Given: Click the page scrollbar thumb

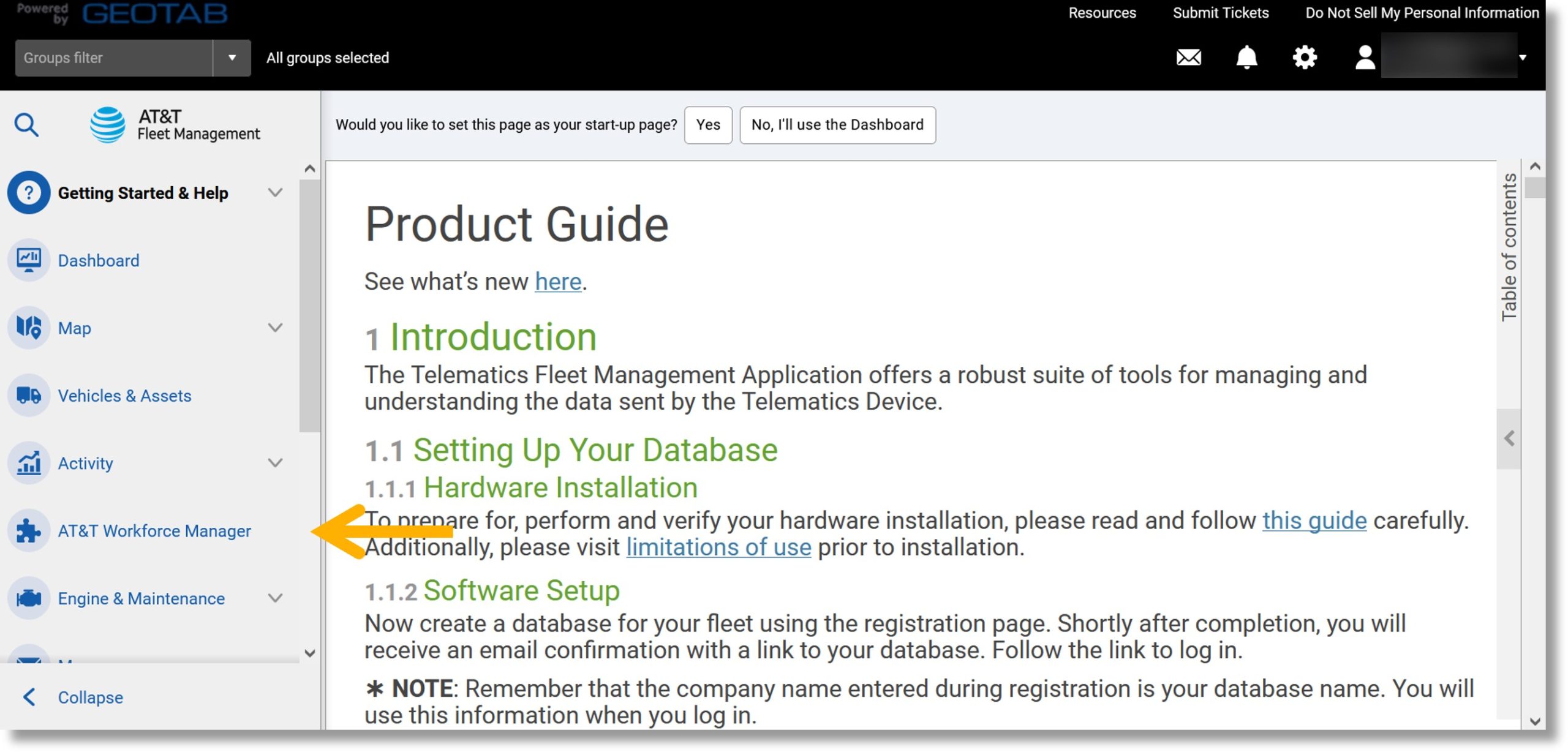Looking at the screenshot, I should pos(1535,187).
